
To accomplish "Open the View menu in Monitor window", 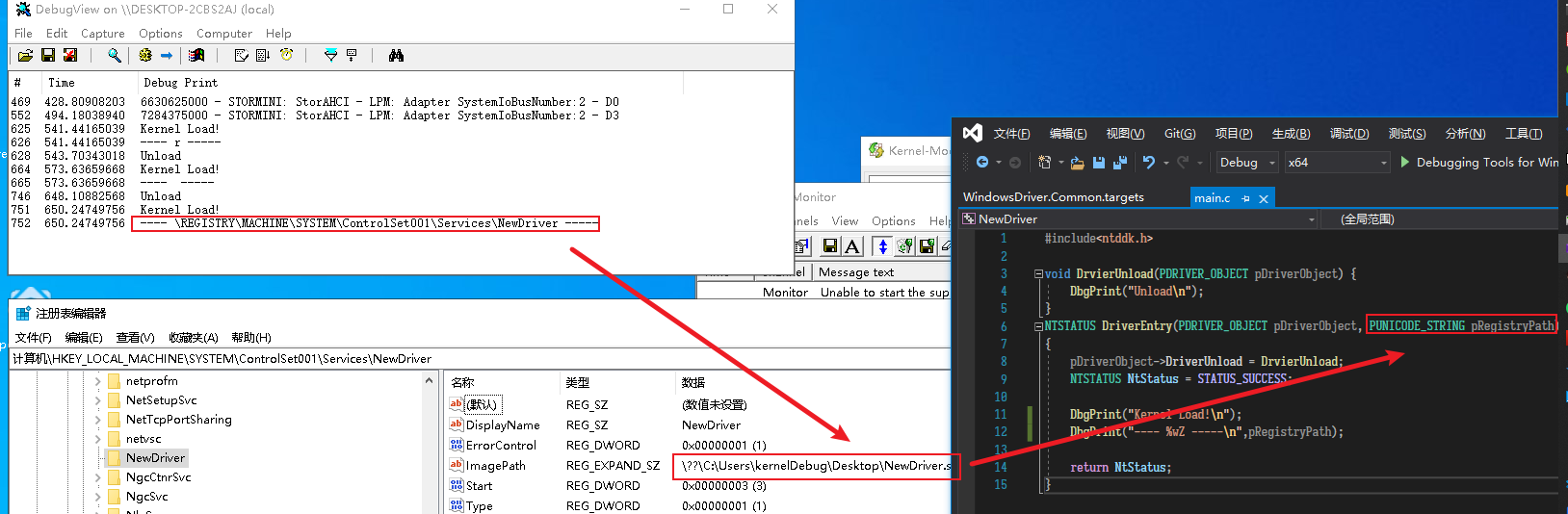I will (845, 221).
